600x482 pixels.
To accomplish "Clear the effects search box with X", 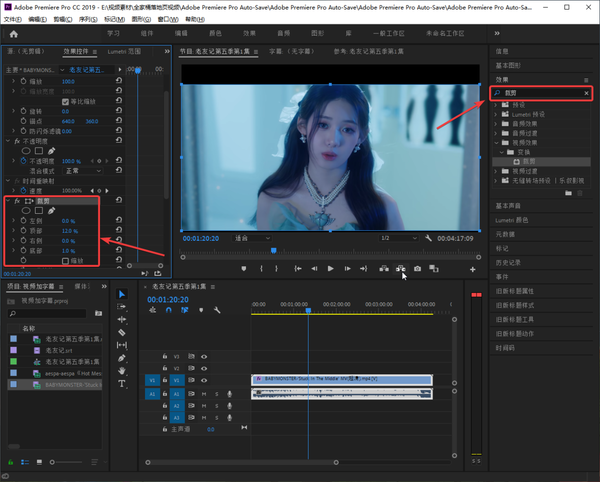I will coord(586,93).
